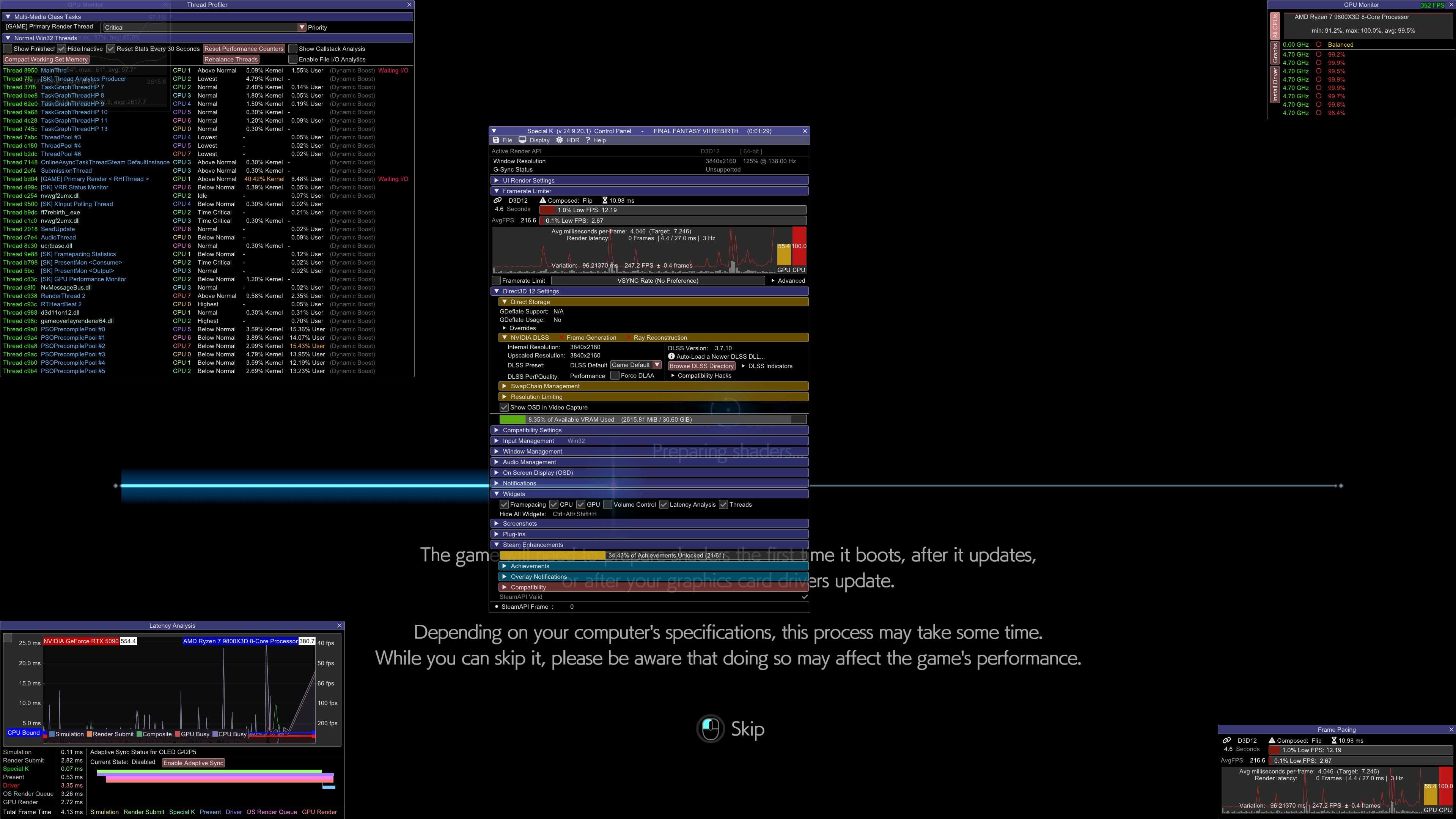Expand the Compatibility Hacks node
This screenshot has height=819, width=1456.
click(701, 376)
